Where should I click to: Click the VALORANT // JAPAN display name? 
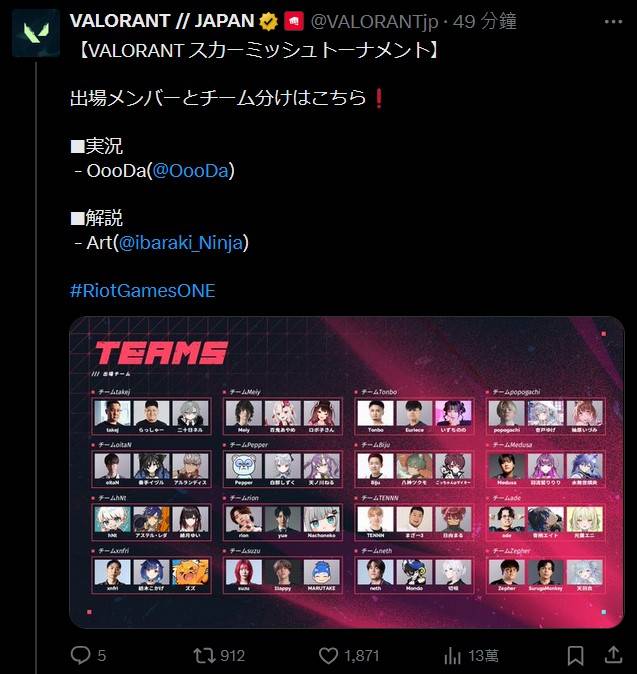pos(162,21)
